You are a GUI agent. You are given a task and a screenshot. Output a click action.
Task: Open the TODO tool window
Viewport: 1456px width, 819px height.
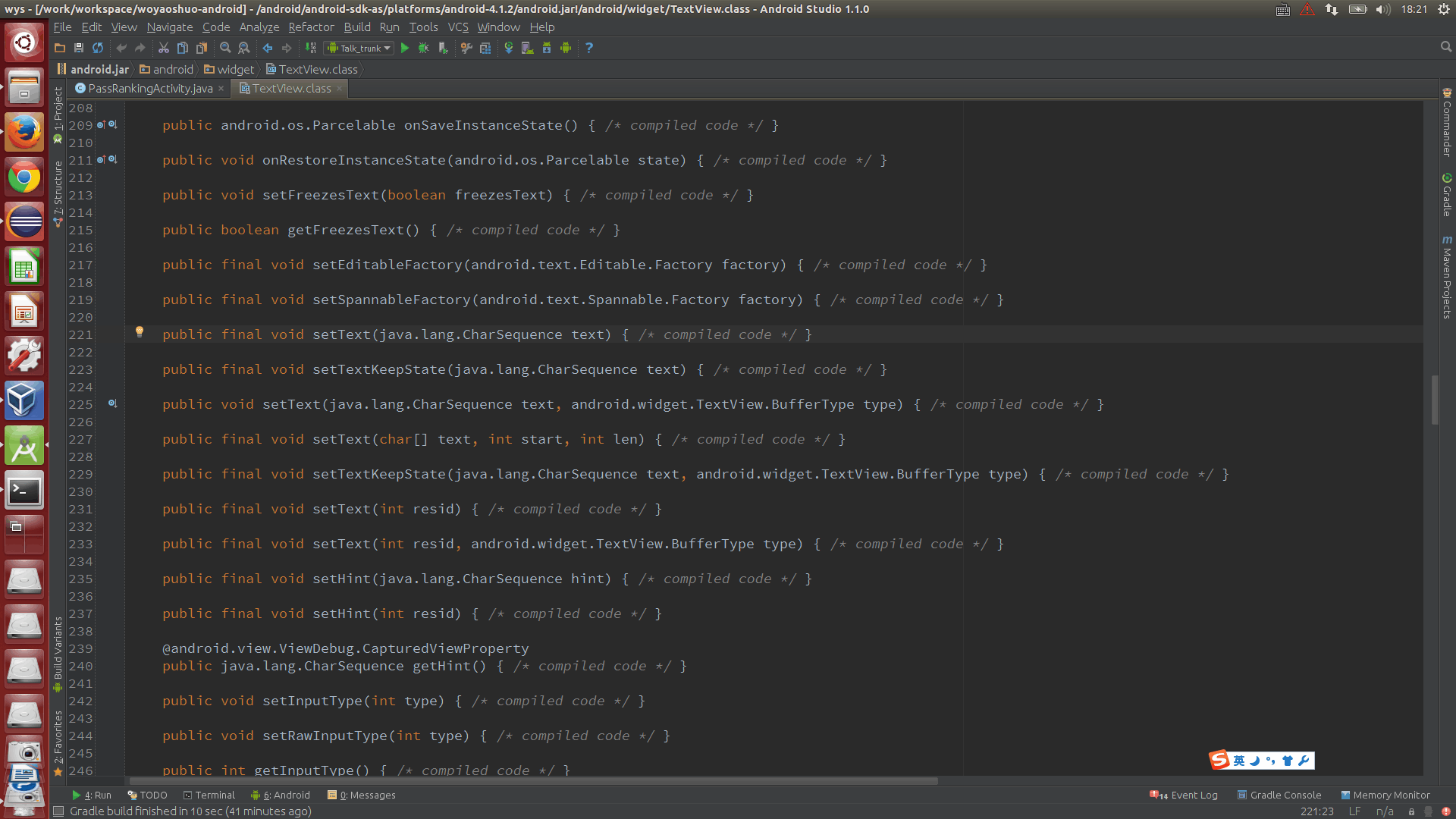click(x=147, y=795)
